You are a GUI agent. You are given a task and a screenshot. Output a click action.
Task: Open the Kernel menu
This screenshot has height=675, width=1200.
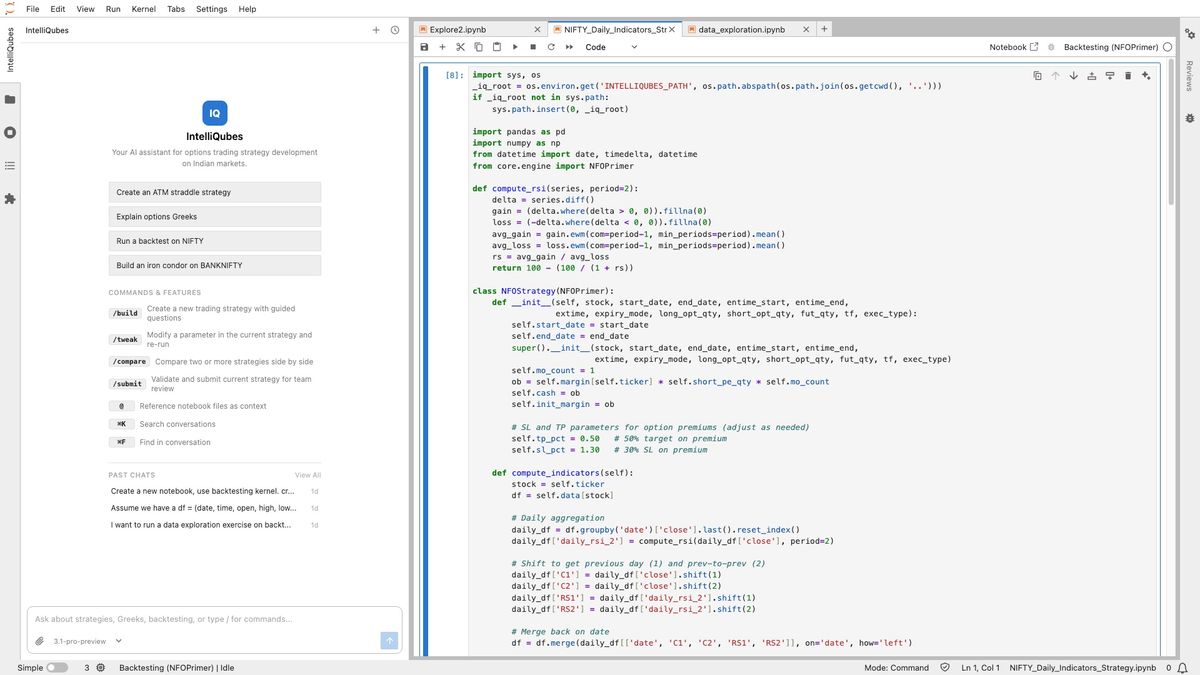(x=143, y=9)
